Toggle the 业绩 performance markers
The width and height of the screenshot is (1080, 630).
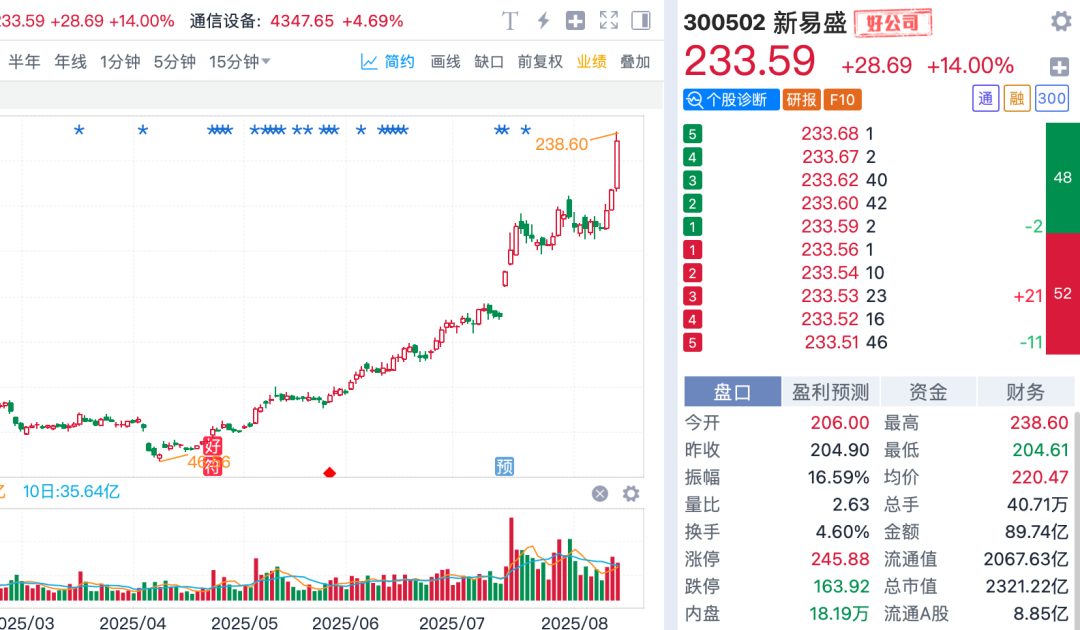[x=592, y=61]
